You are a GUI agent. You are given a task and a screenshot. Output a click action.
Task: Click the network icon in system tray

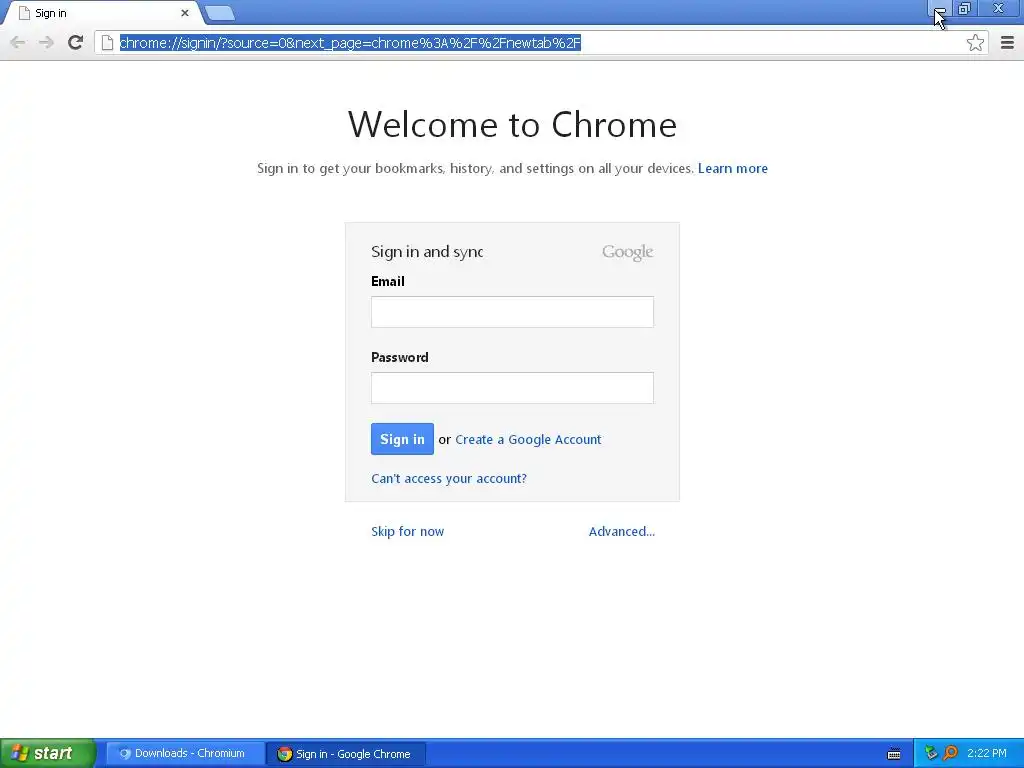pos(931,754)
